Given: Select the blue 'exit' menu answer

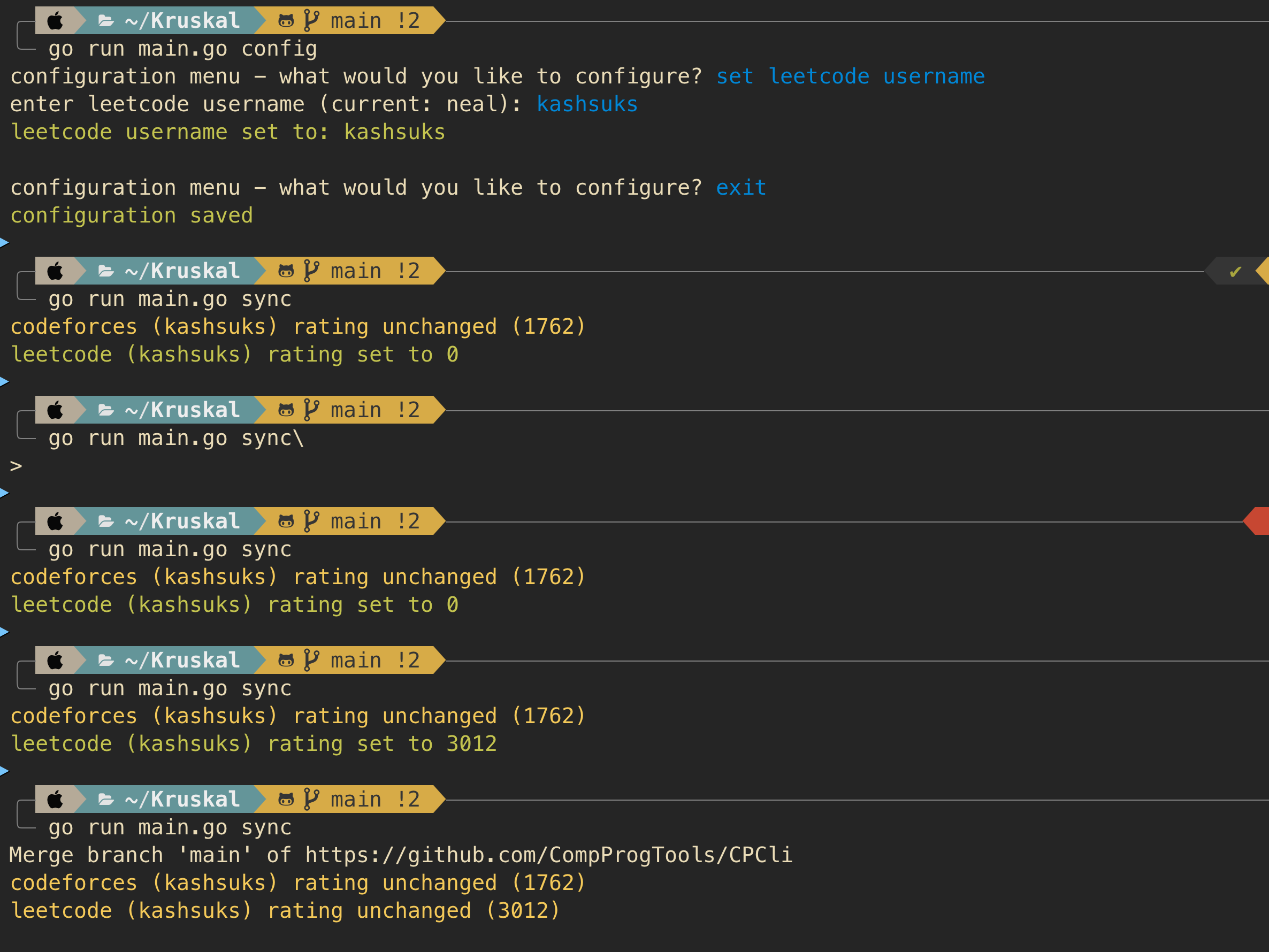Looking at the screenshot, I should (740, 188).
